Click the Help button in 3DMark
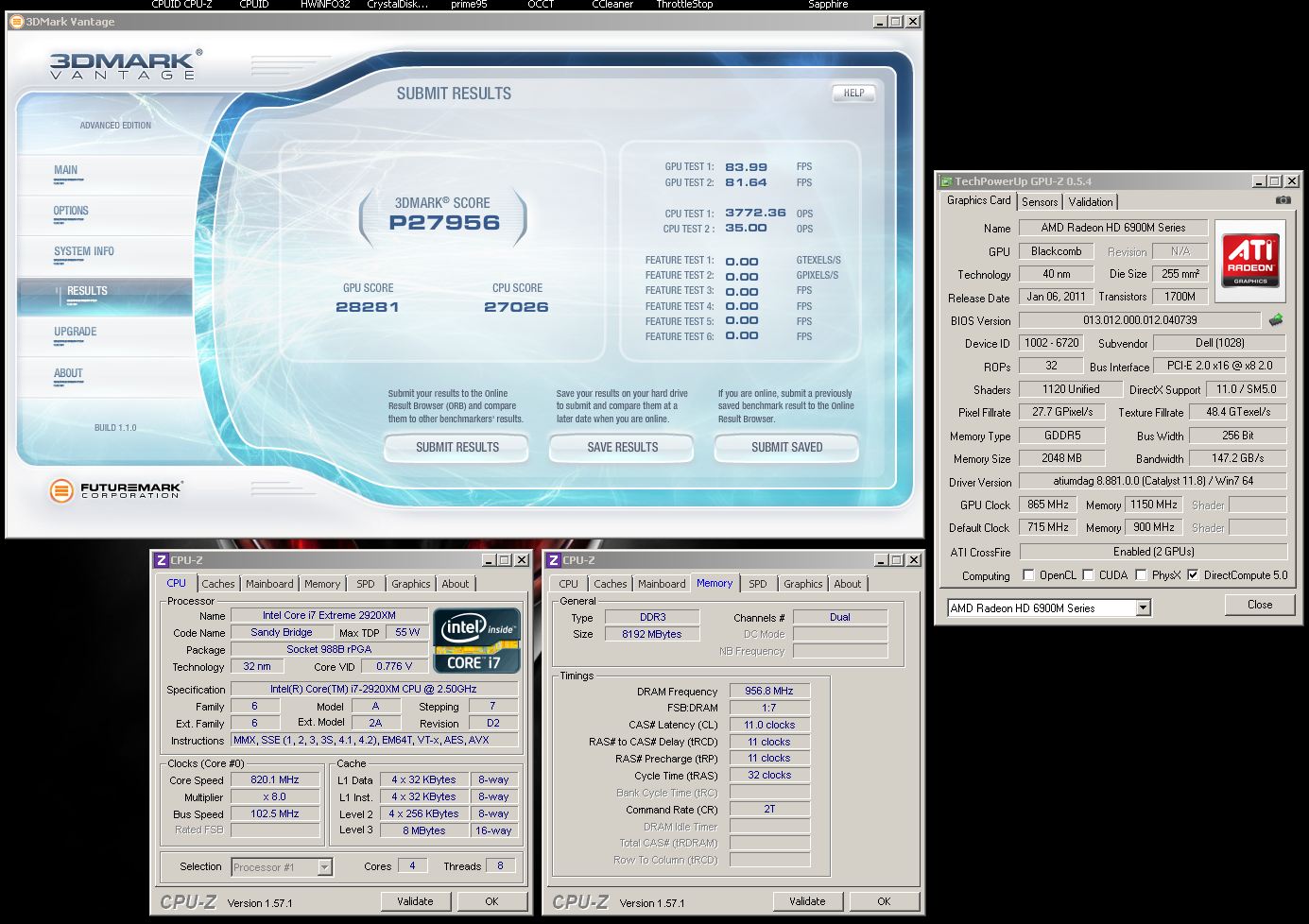1309x924 pixels. (853, 93)
